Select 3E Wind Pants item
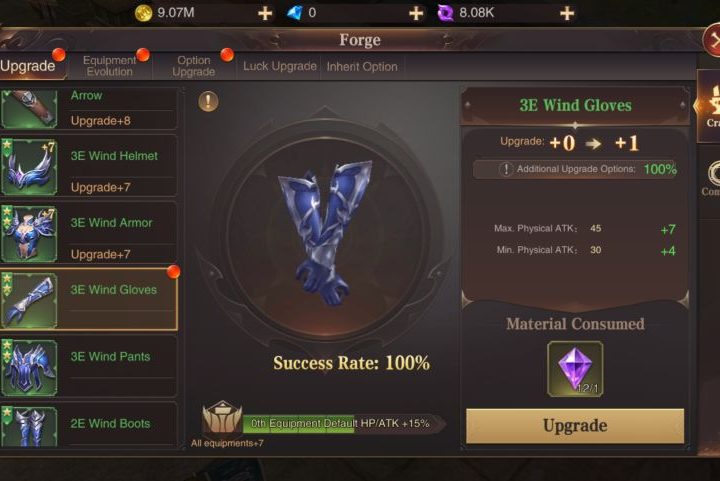This screenshot has height=481, width=720. (89, 368)
